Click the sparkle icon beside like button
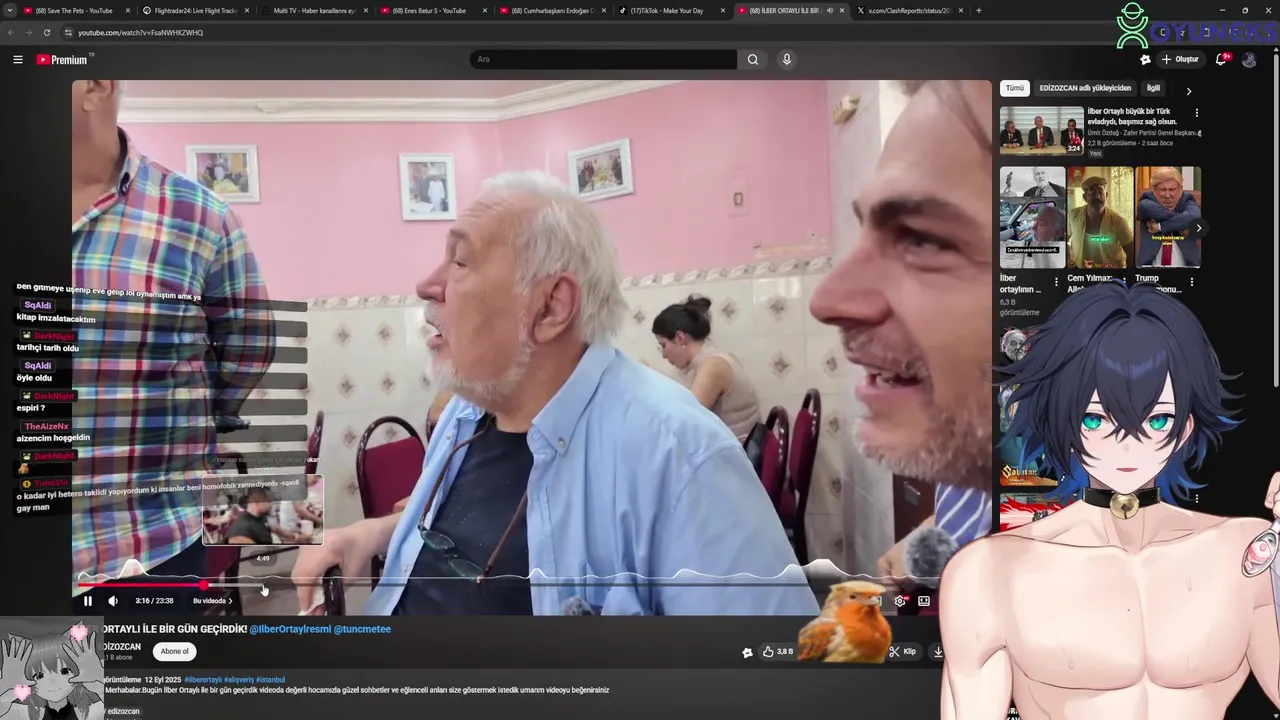 tap(747, 652)
